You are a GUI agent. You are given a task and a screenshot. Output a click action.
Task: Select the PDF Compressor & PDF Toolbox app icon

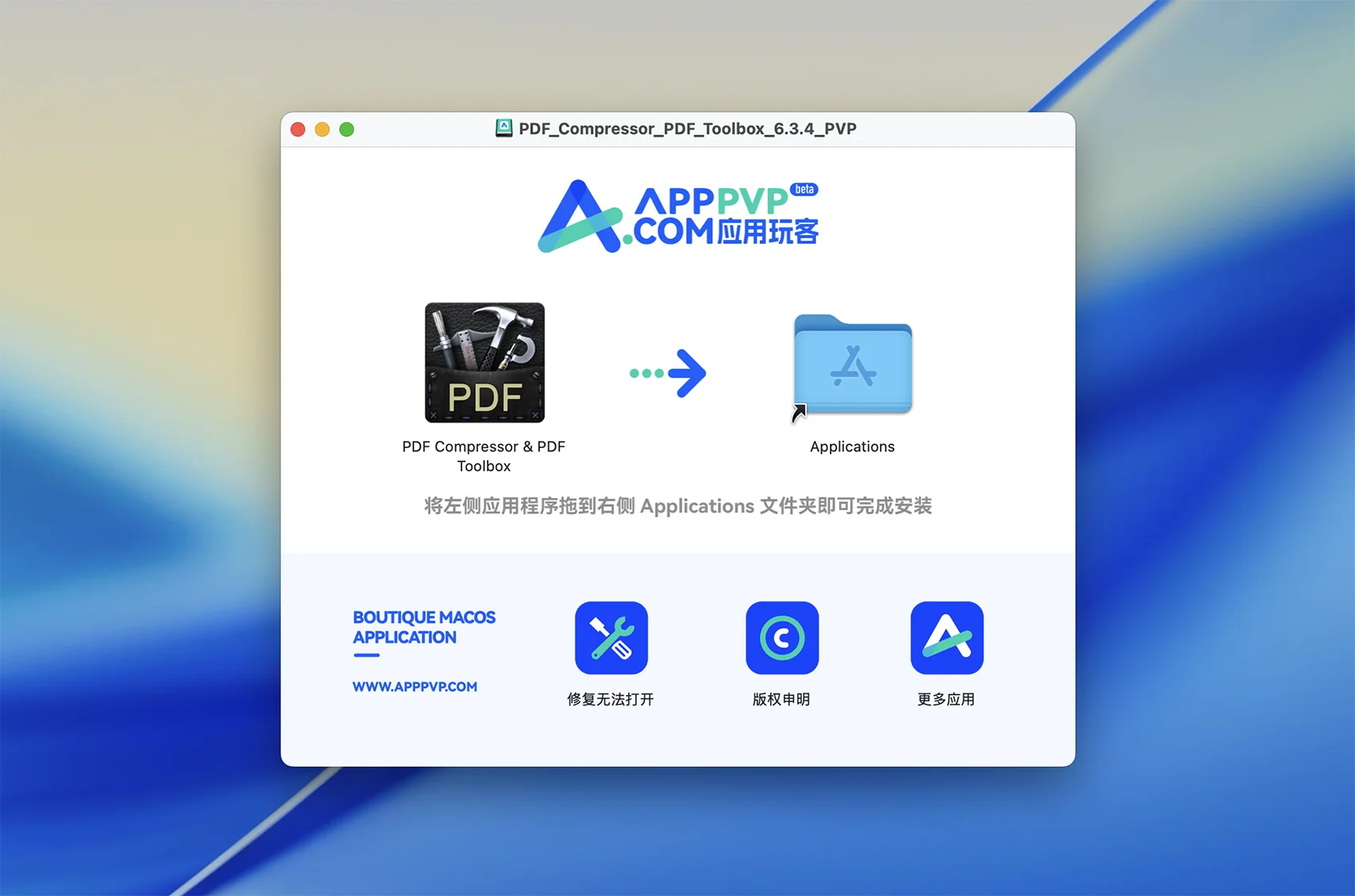[x=485, y=363]
